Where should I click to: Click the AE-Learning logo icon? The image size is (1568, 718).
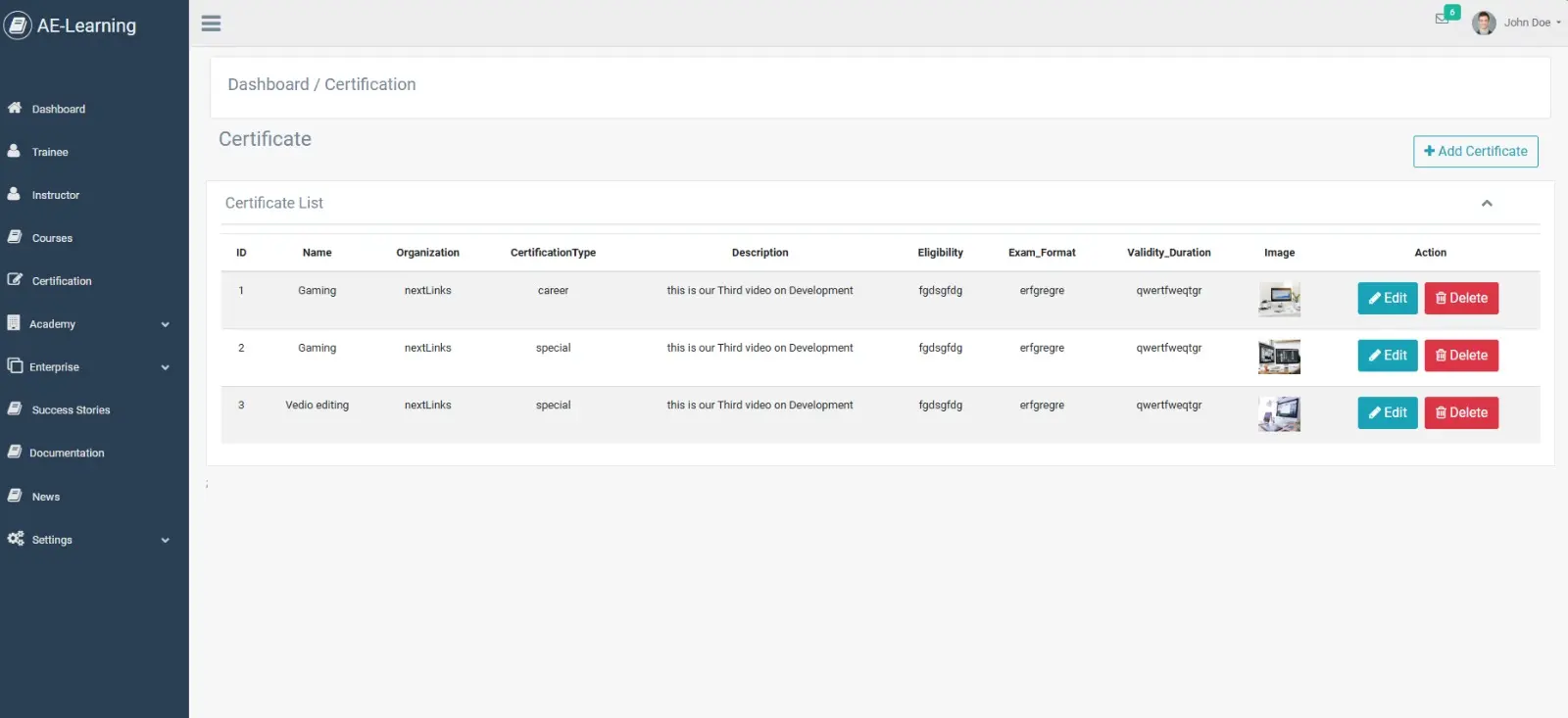coord(18,25)
